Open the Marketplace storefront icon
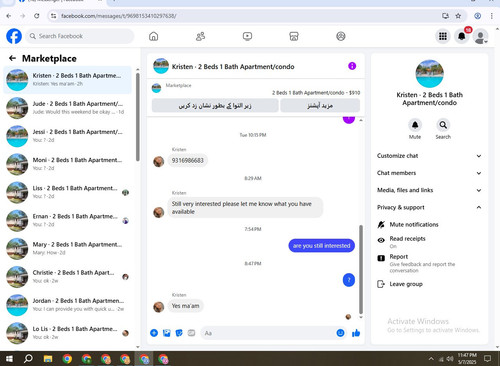The width and height of the screenshot is (500, 366). (294, 36)
